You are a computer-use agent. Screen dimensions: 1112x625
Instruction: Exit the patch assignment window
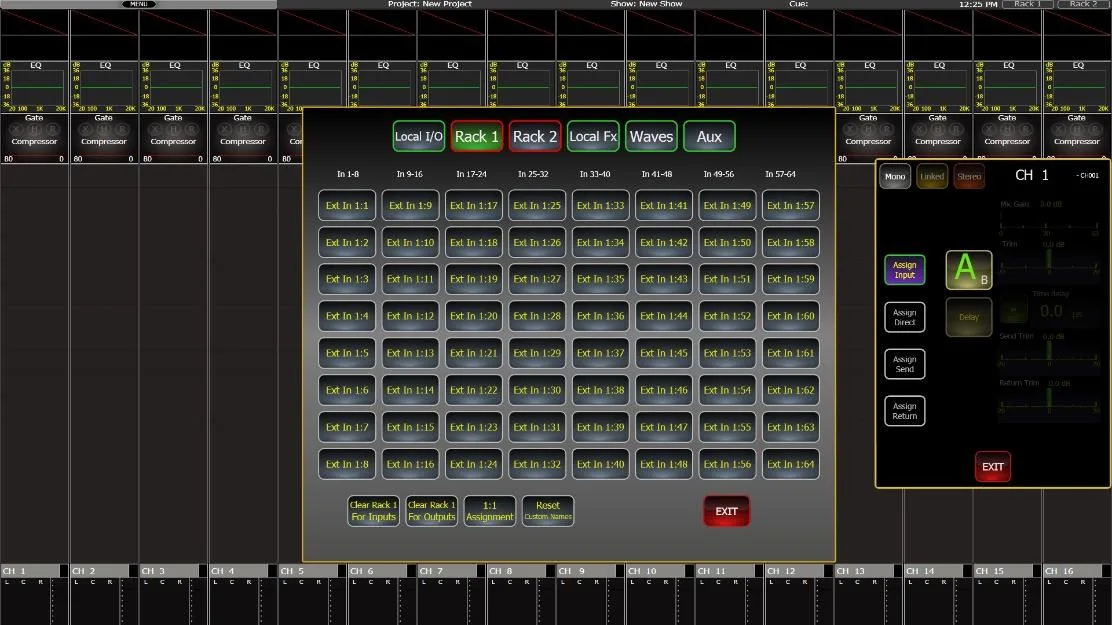tap(726, 511)
